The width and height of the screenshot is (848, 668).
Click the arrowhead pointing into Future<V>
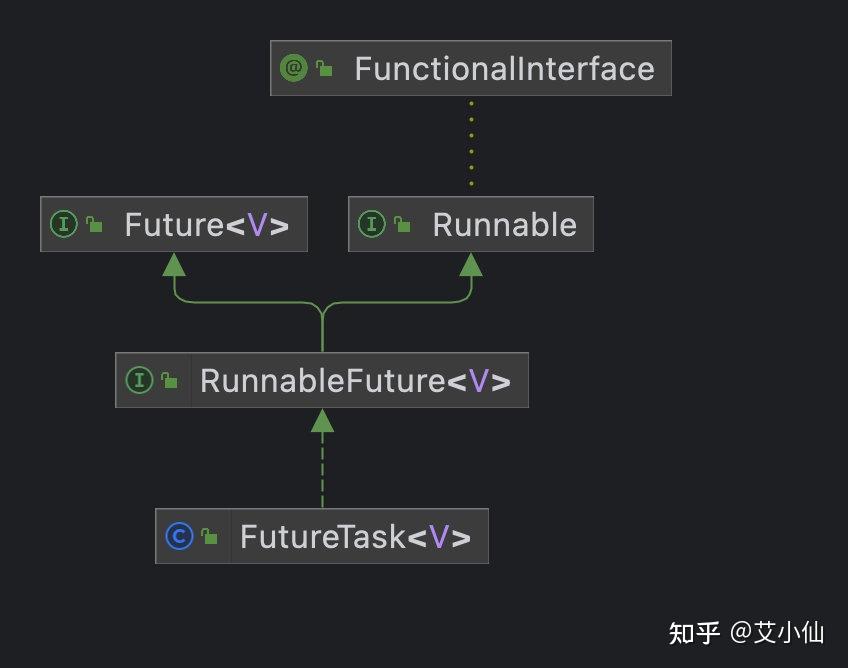(x=175, y=264)
